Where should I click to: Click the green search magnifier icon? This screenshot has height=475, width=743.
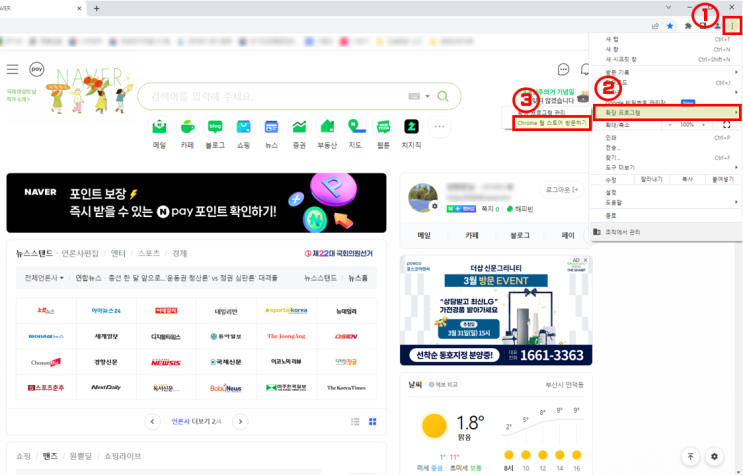443,96
